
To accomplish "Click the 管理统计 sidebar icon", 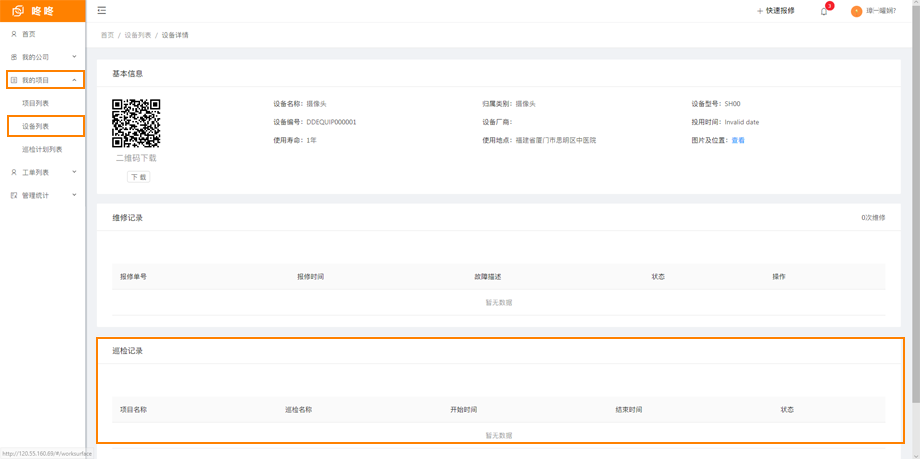I will pyautogui.click(x=14, y=195).
